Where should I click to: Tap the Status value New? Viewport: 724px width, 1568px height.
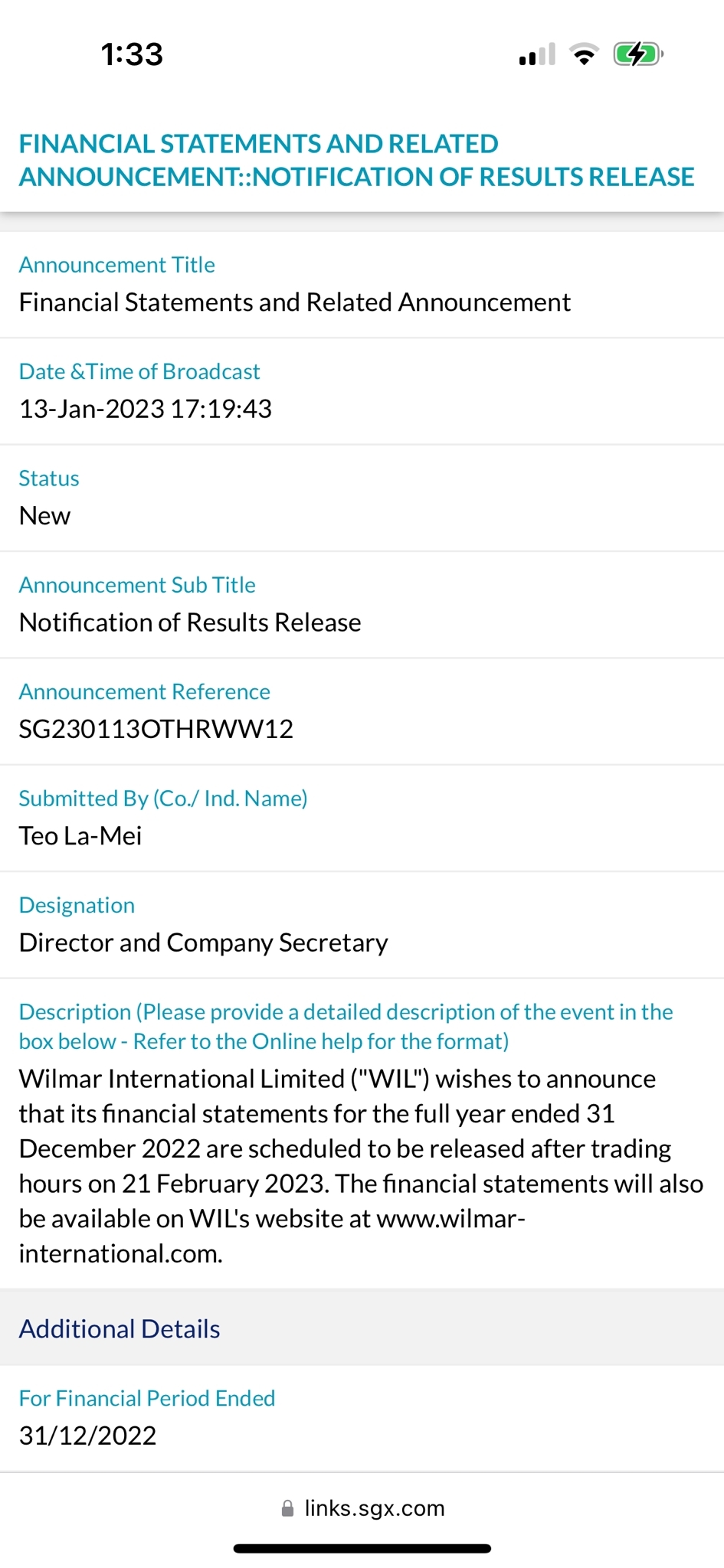pyautogui.click(x=44, y=516)
